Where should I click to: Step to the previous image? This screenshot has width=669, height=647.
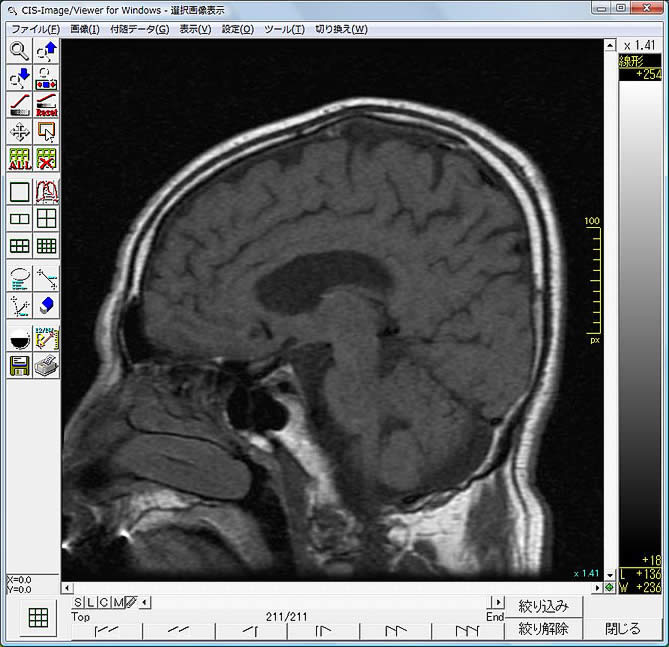point(251,630)
